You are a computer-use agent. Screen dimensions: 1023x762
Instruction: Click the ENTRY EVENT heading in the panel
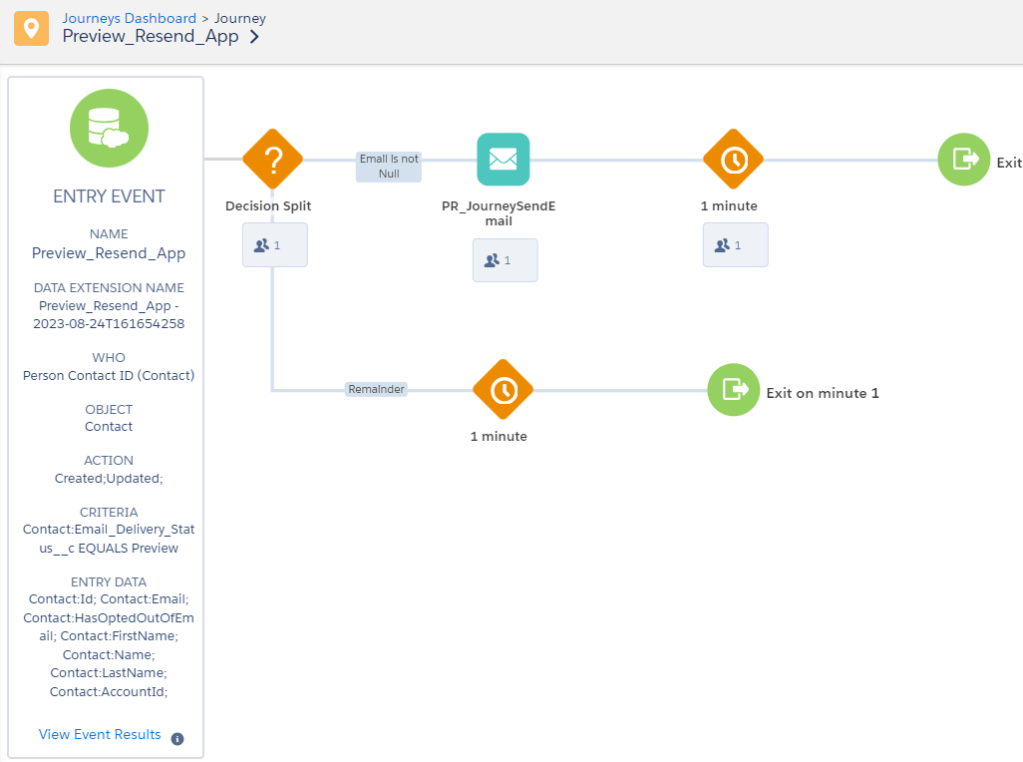(109, 196)
